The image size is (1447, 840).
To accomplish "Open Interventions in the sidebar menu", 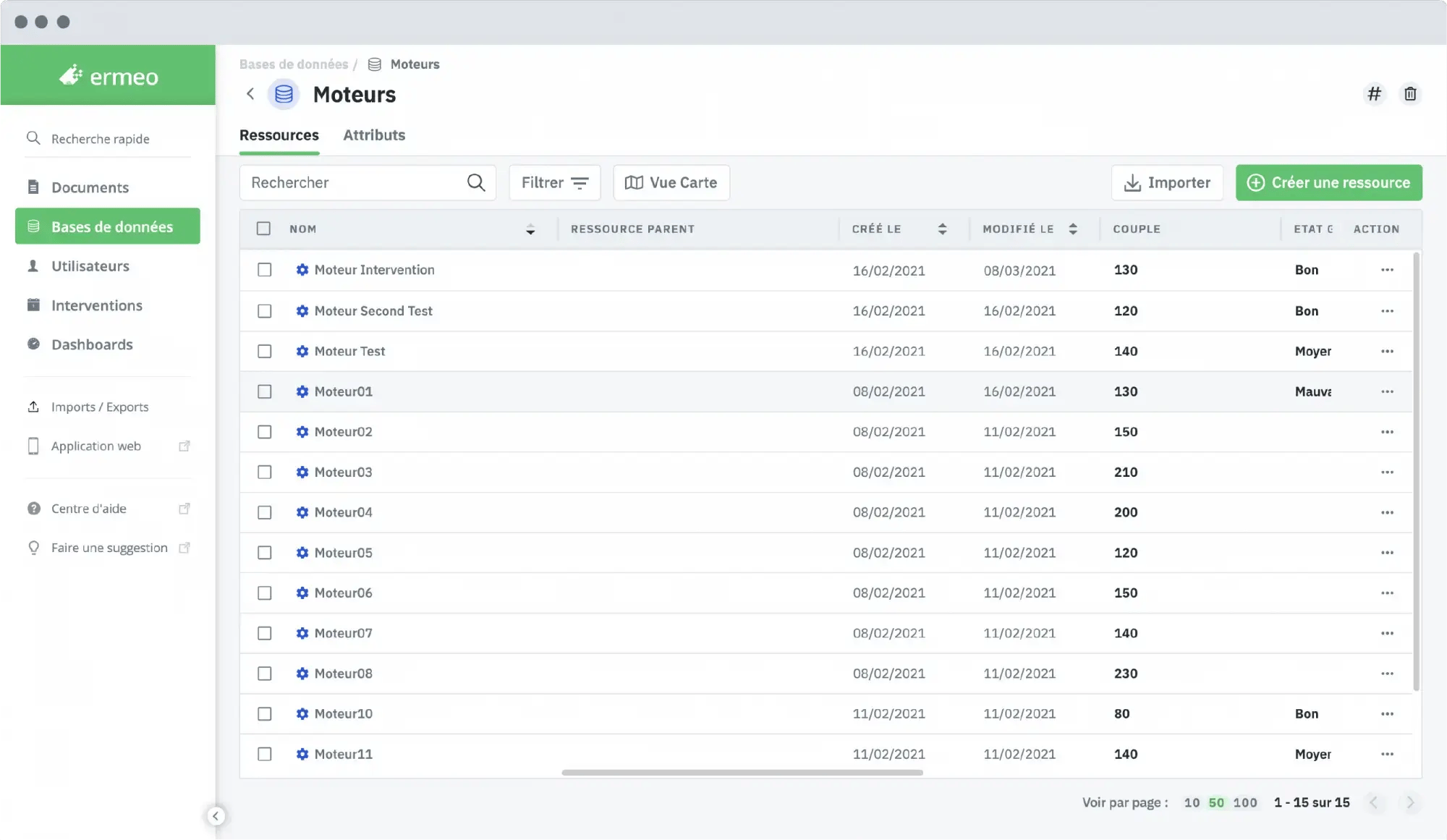I will [x=96, y=305].
